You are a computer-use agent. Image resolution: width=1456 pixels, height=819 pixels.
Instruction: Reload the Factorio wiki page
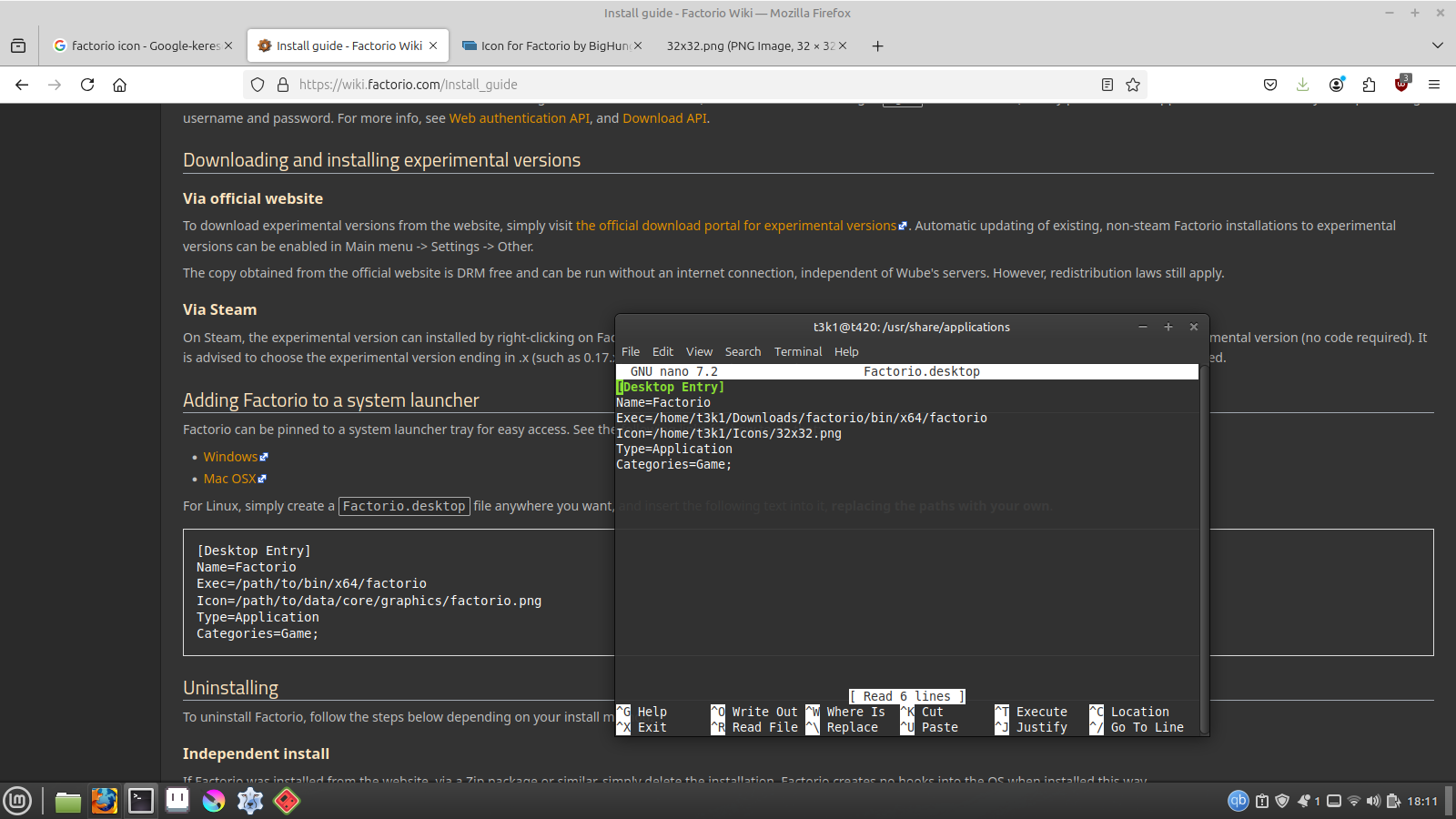87,85
